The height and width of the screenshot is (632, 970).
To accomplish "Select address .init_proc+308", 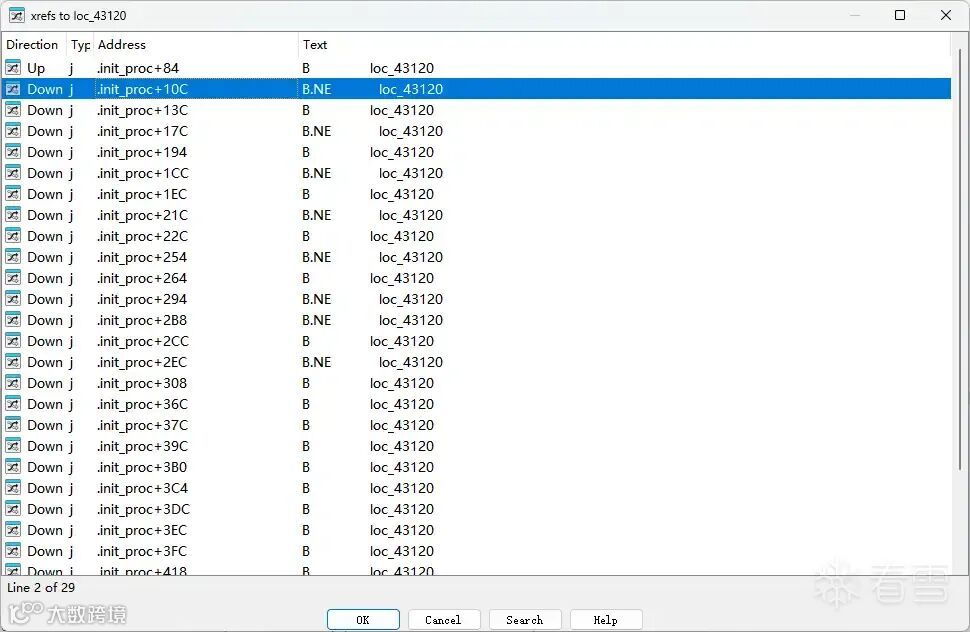I will point(141,383).
